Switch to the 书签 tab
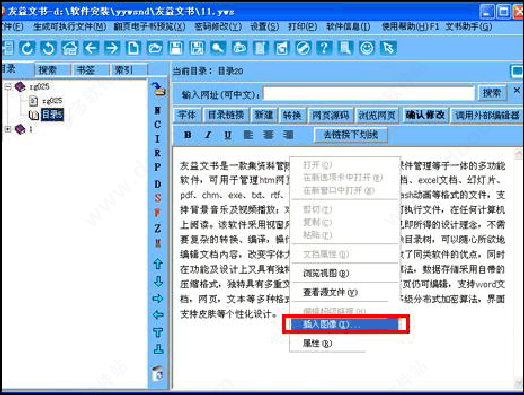The image size is (524, 395). point(86,70)
